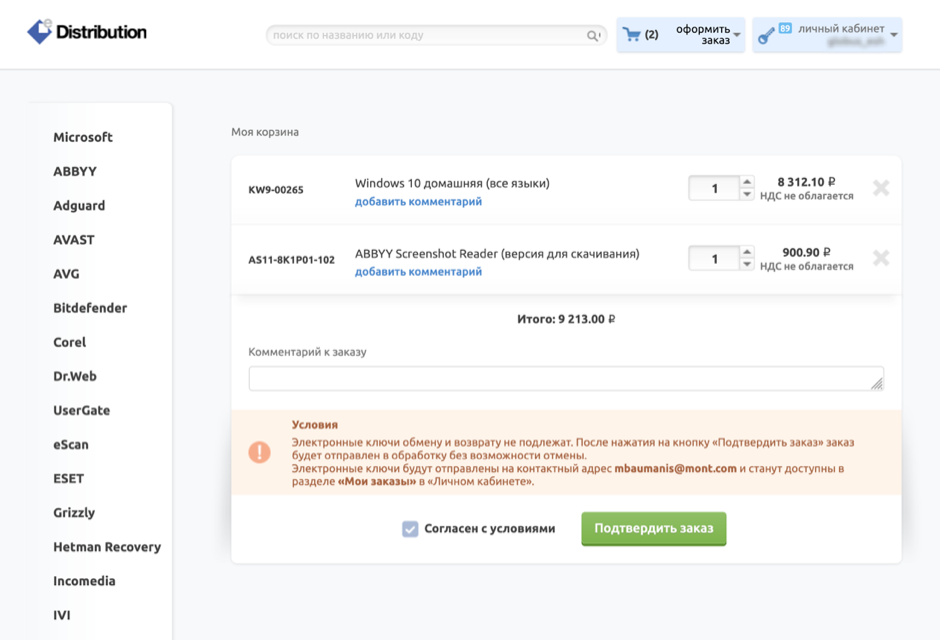Remove ABBYY Screenshot Reader with X icon
Viewport: 940px width, 640px height.
pyautogui.click(x=881, y=258)
